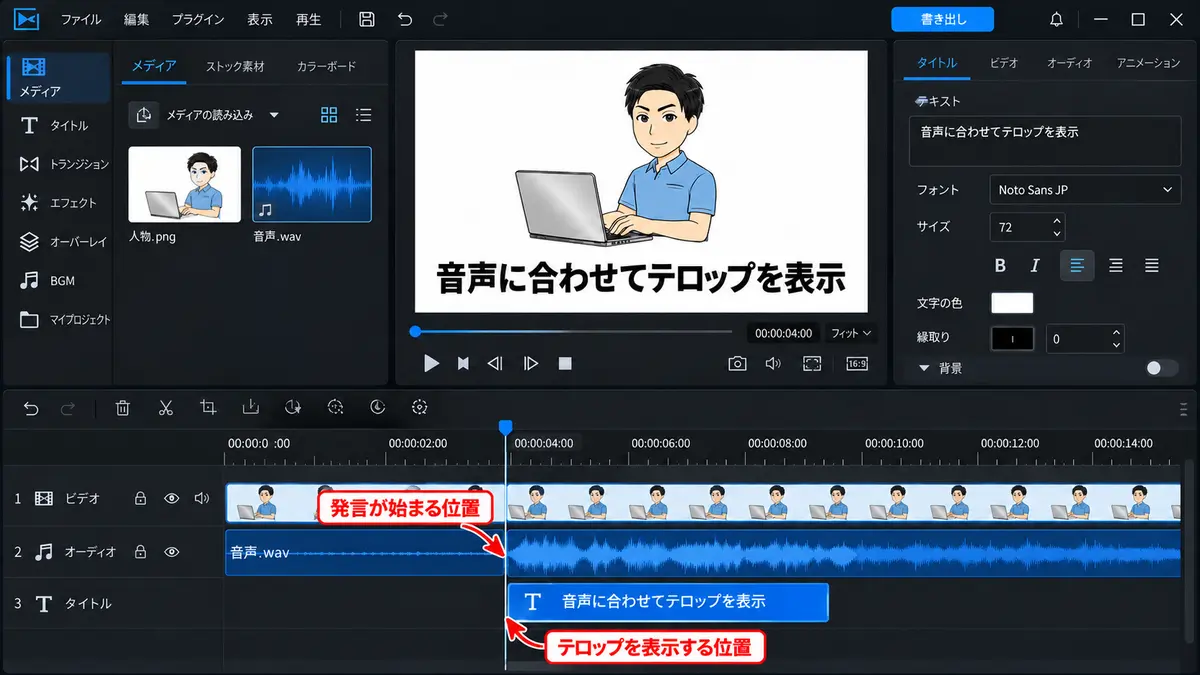Select justified text alignment

(x=1152, y=265)
